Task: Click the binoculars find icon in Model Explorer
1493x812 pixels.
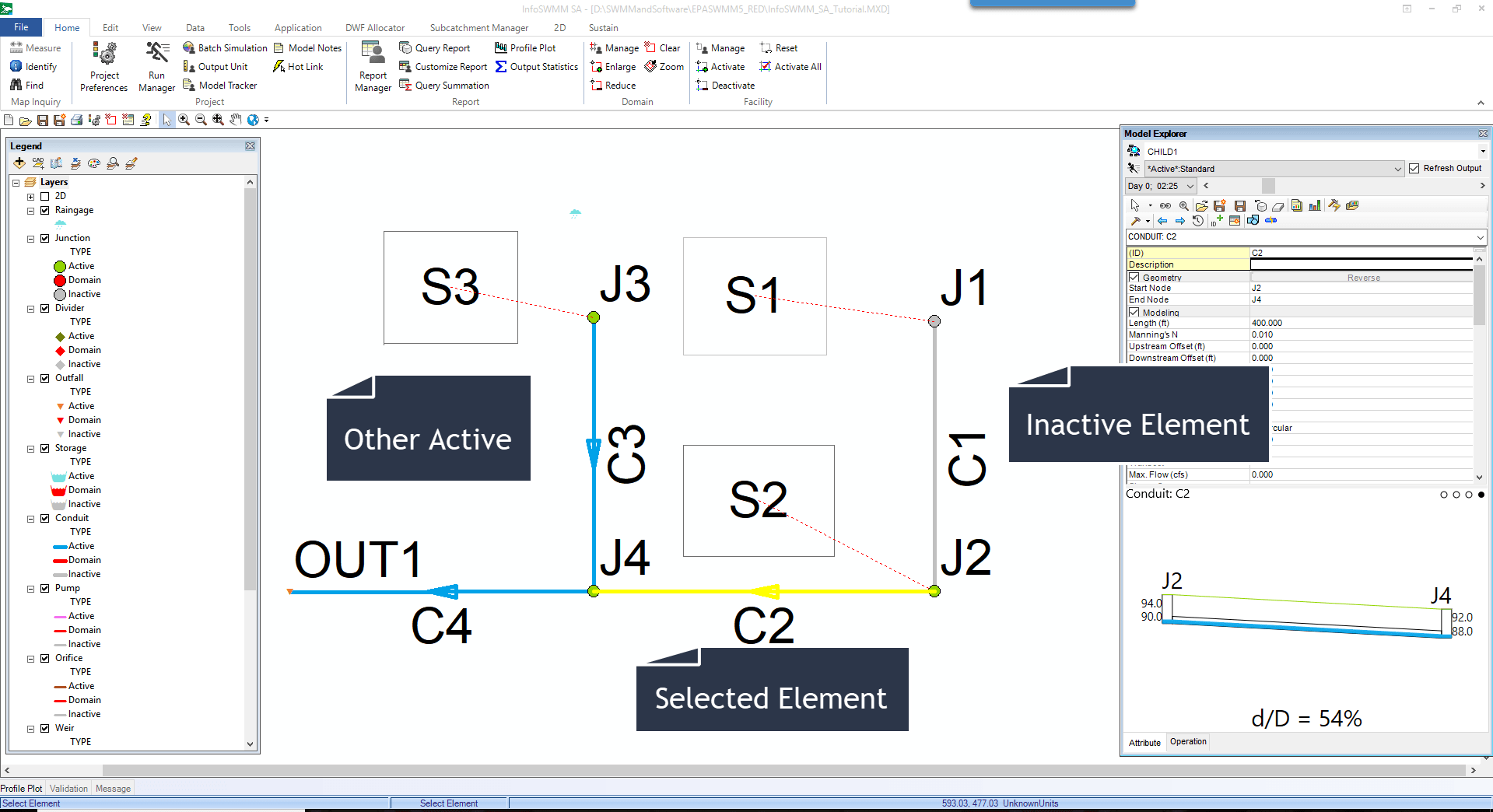Action: 1165,206
